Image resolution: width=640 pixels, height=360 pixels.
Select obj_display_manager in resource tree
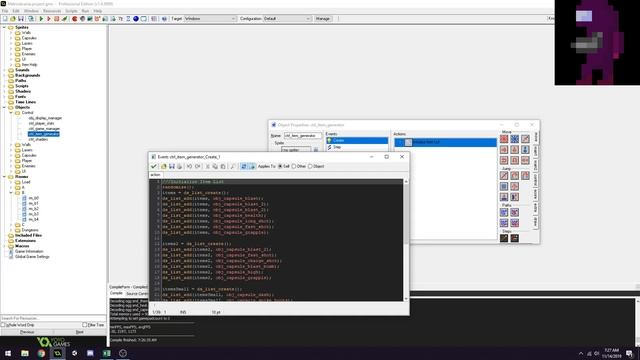pyautogui.click(x=45, y=118)
